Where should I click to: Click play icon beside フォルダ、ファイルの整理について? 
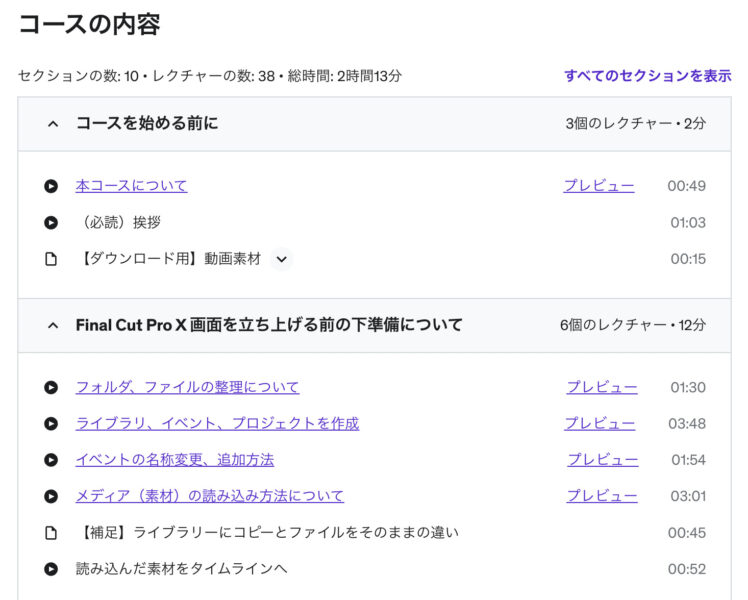[x=51, y=387]
